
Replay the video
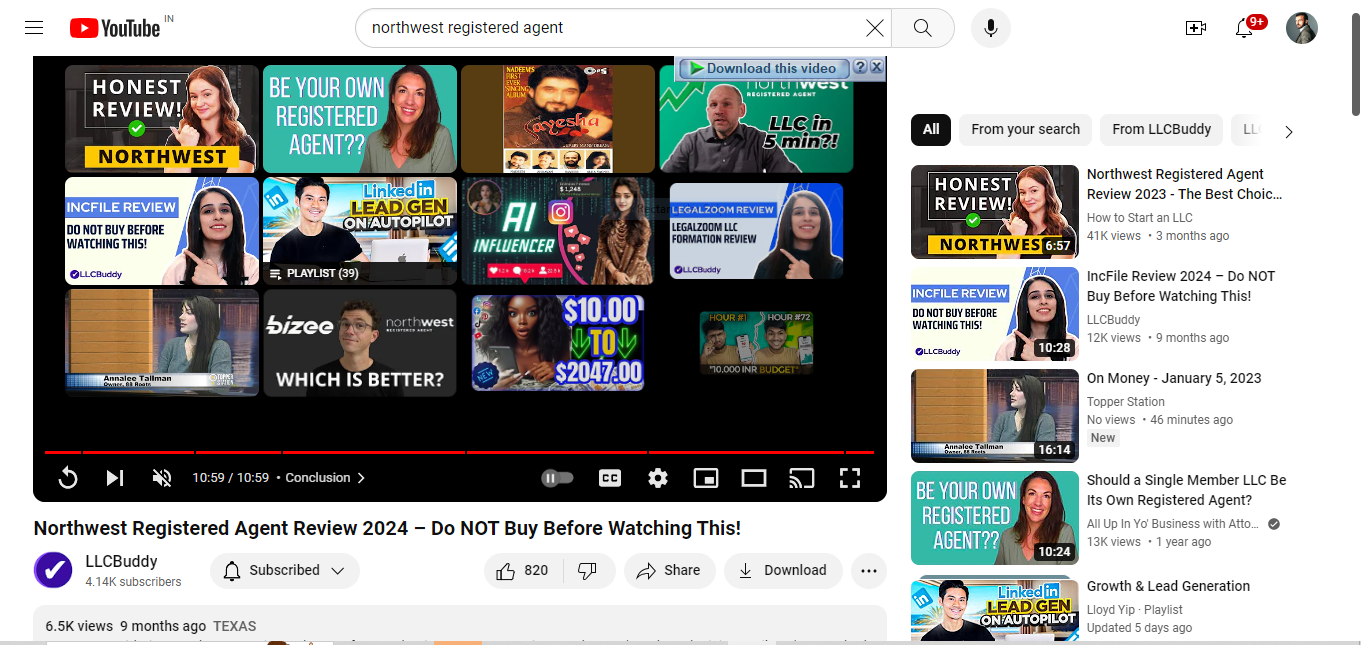(68, 478)
